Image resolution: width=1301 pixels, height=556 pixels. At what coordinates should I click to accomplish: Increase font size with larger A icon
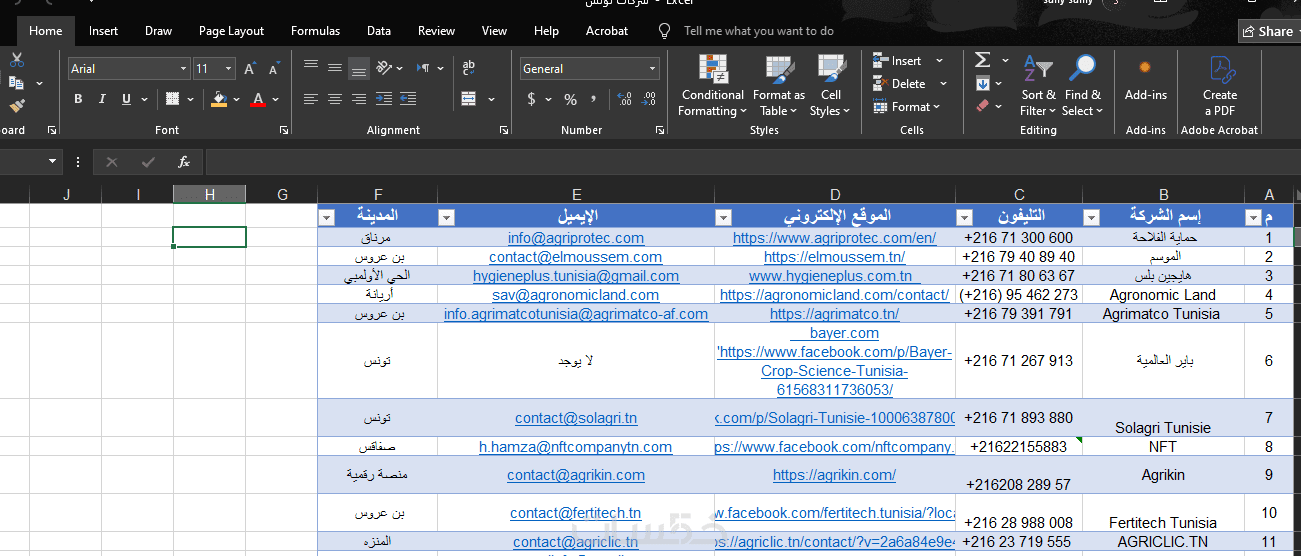(x=250, y=69)
